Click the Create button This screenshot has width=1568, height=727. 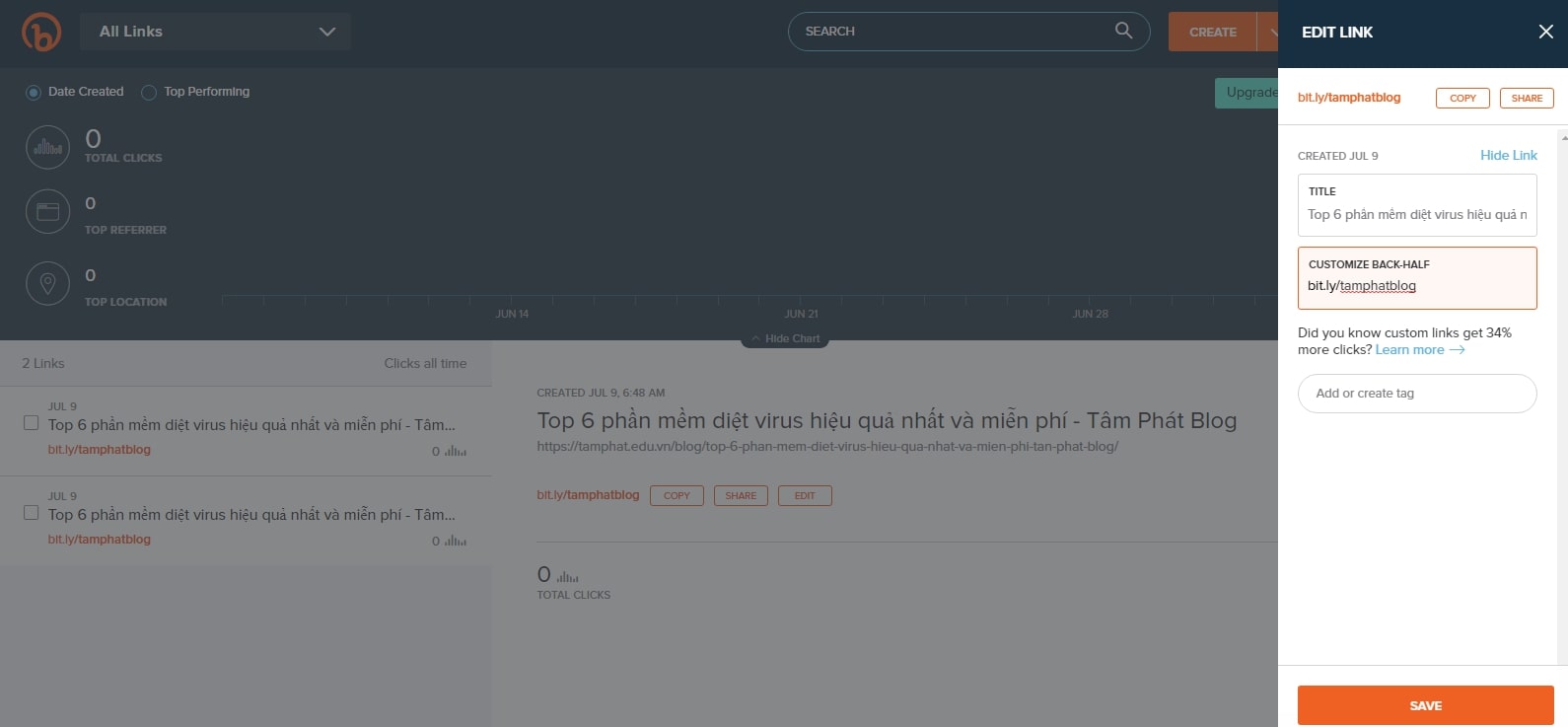coord(1212,32)
